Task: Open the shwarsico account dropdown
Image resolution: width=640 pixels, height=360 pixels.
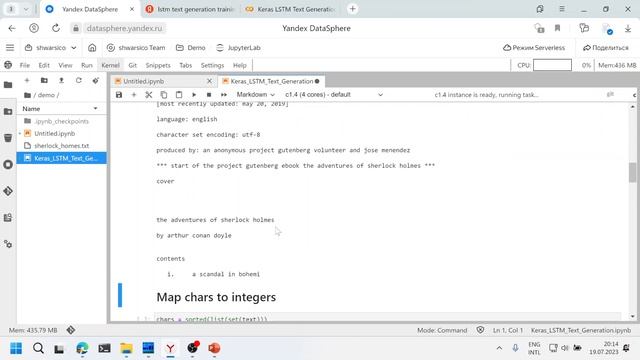Action: (x=51, y=48)
